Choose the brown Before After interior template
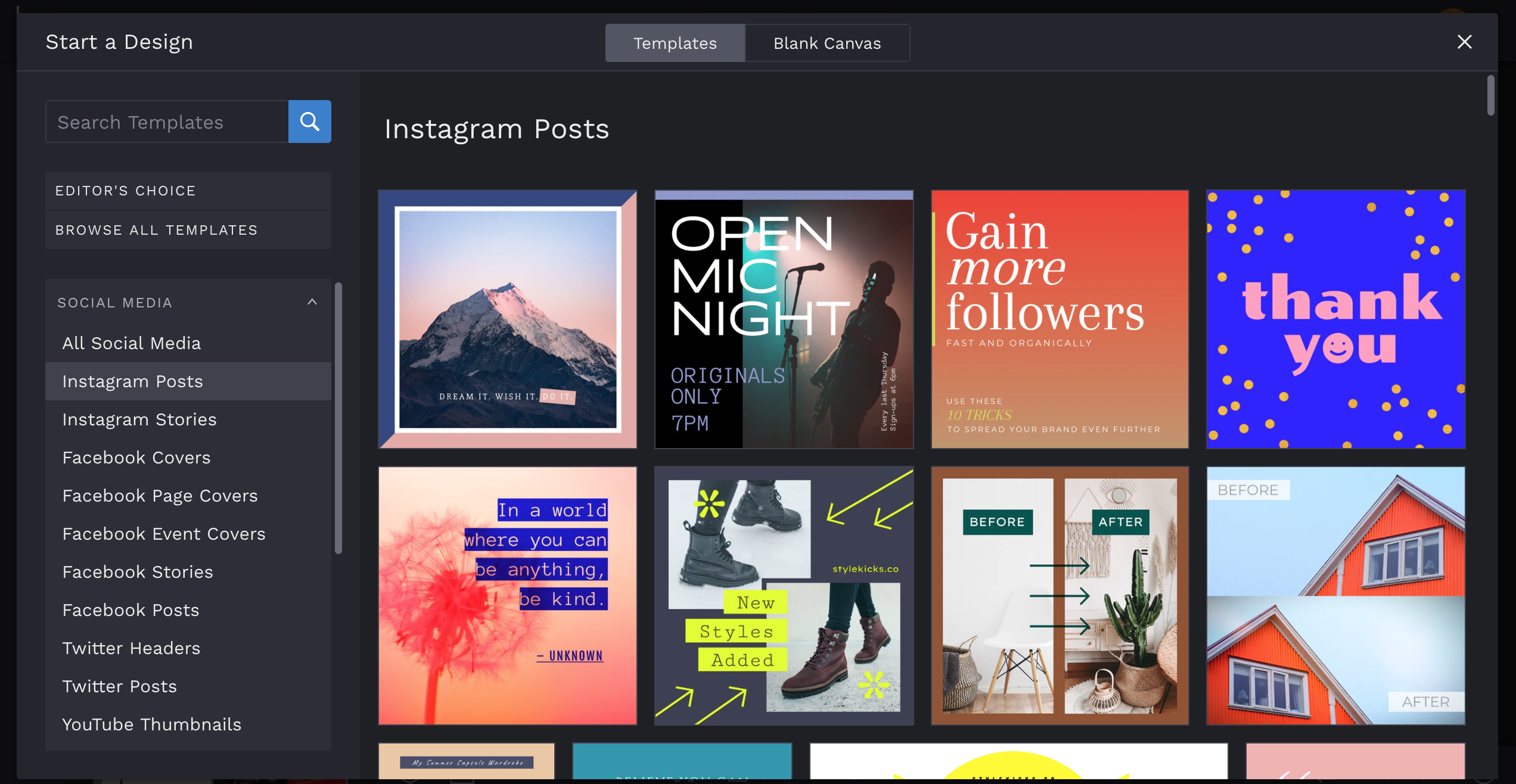Screen dimensions: 1516x784 1060,596
